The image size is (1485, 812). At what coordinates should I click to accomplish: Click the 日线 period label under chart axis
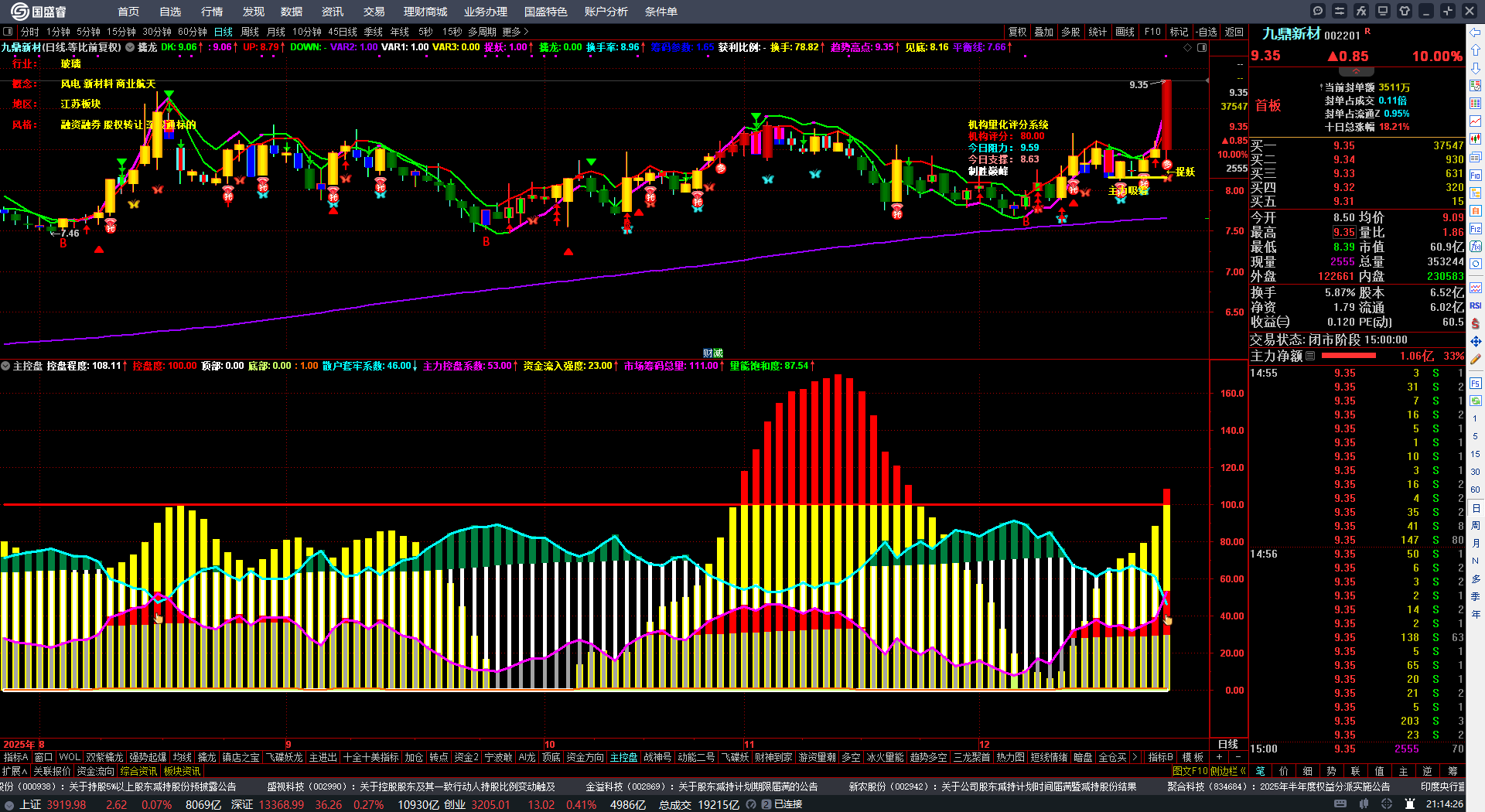coord(1228,744)
